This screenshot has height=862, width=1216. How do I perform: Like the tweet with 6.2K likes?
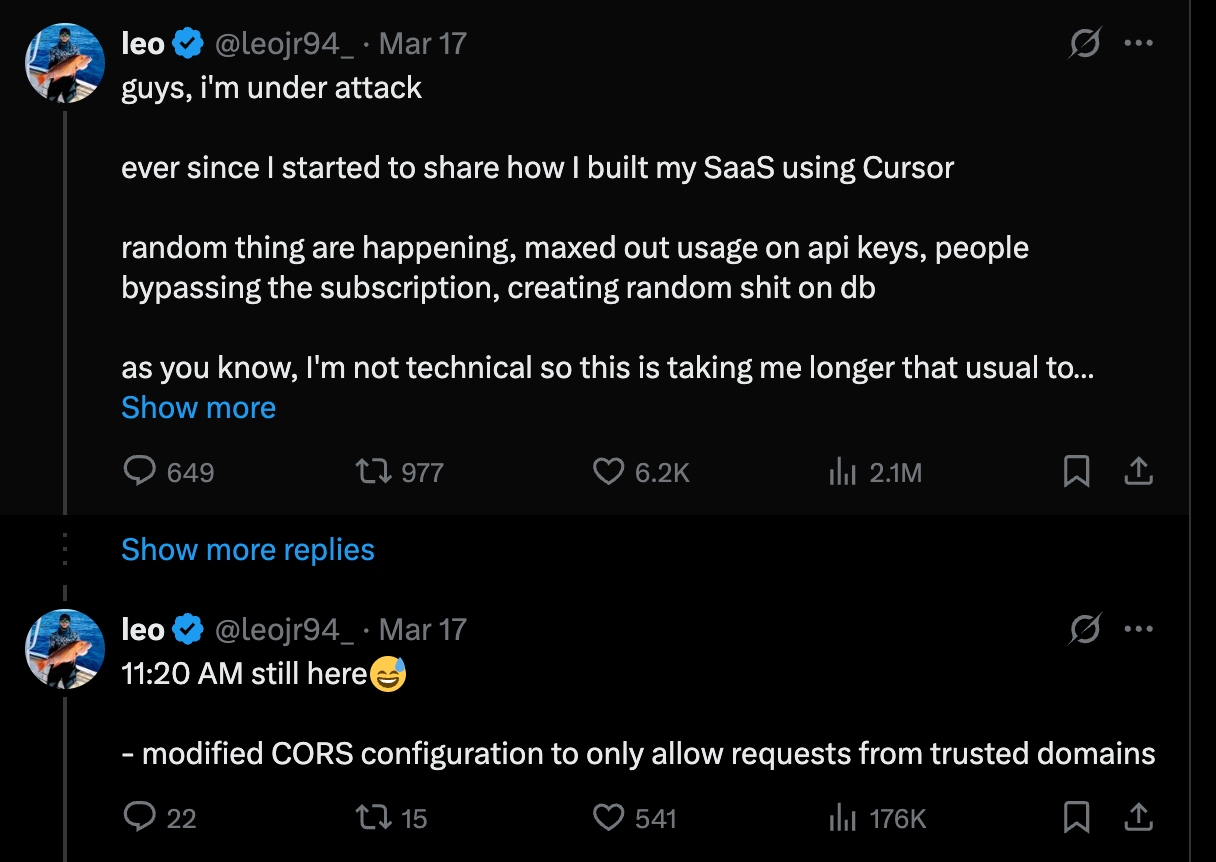608,471
